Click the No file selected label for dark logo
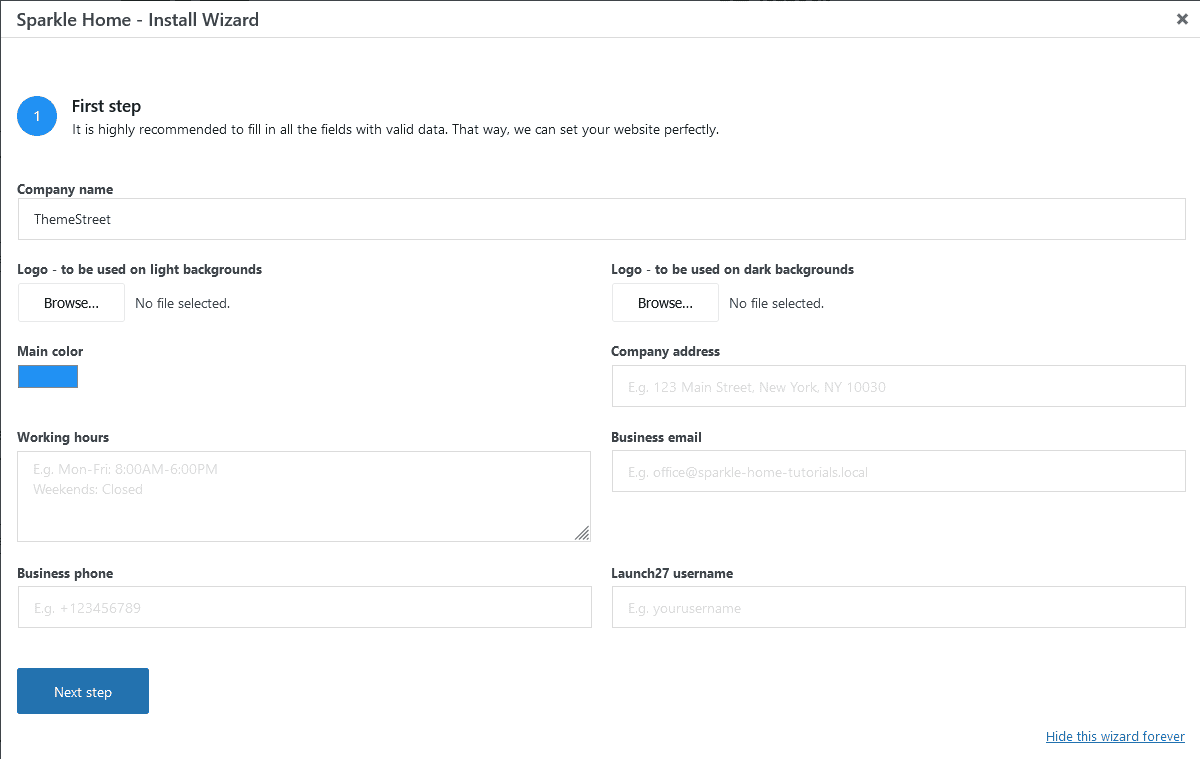Viewport: 1200px width, 759px height. (x=776, y=302)
